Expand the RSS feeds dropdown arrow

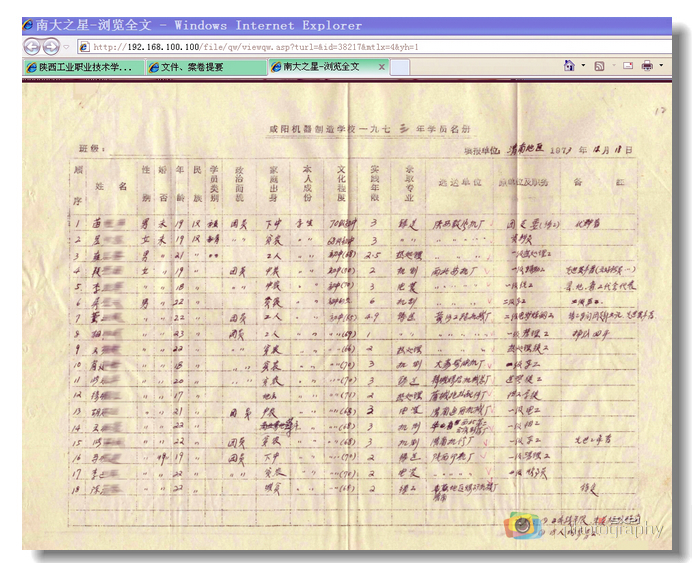coord(612,67)
